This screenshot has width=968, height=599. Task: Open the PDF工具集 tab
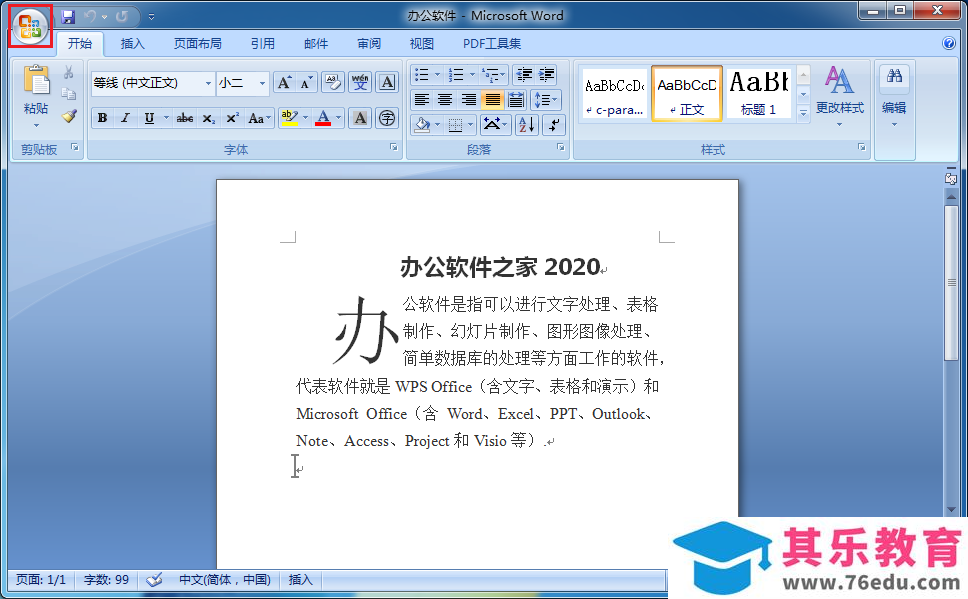click(x=492, y=44)
